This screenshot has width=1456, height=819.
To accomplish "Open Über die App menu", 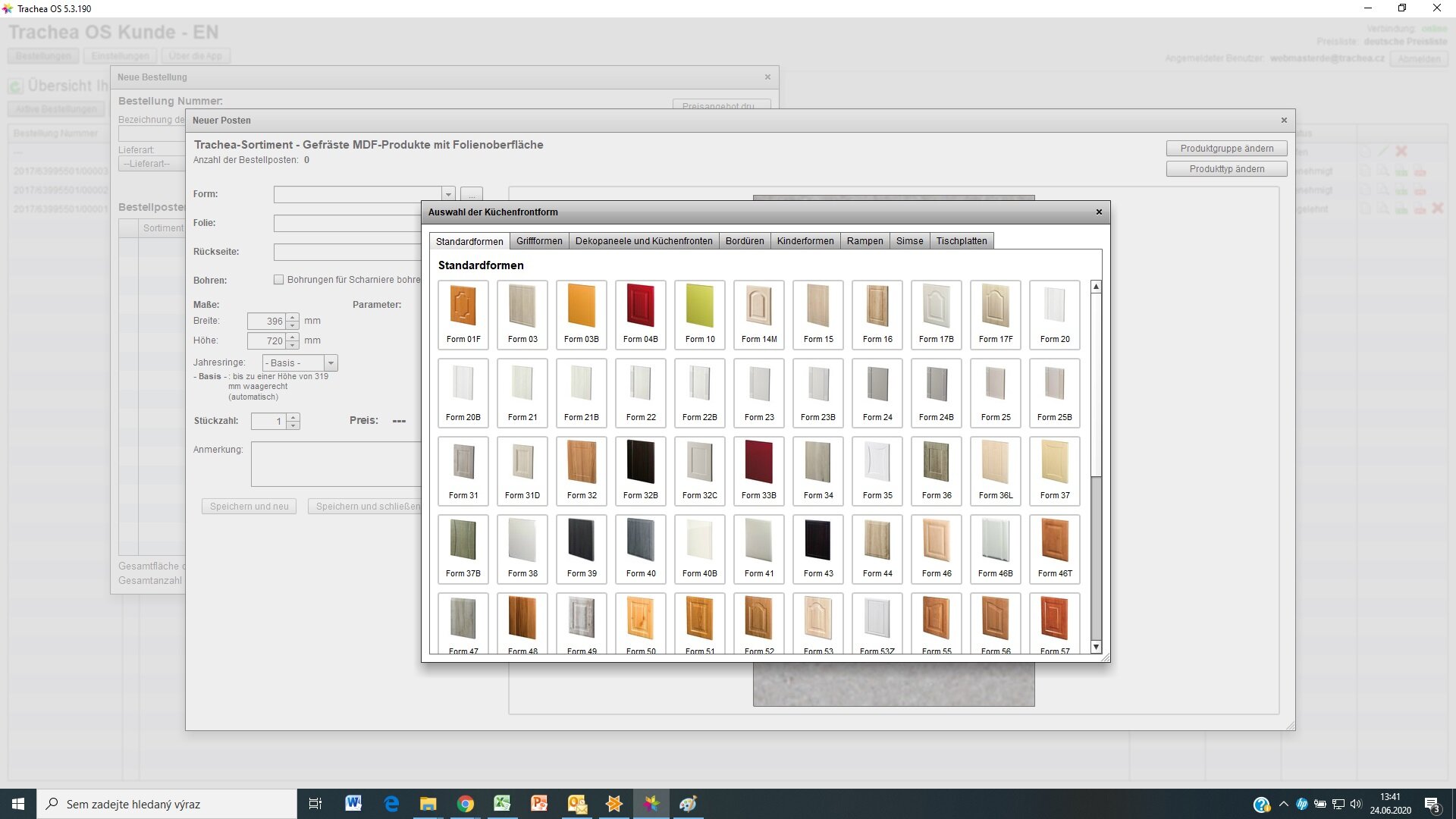I will 196,56.
